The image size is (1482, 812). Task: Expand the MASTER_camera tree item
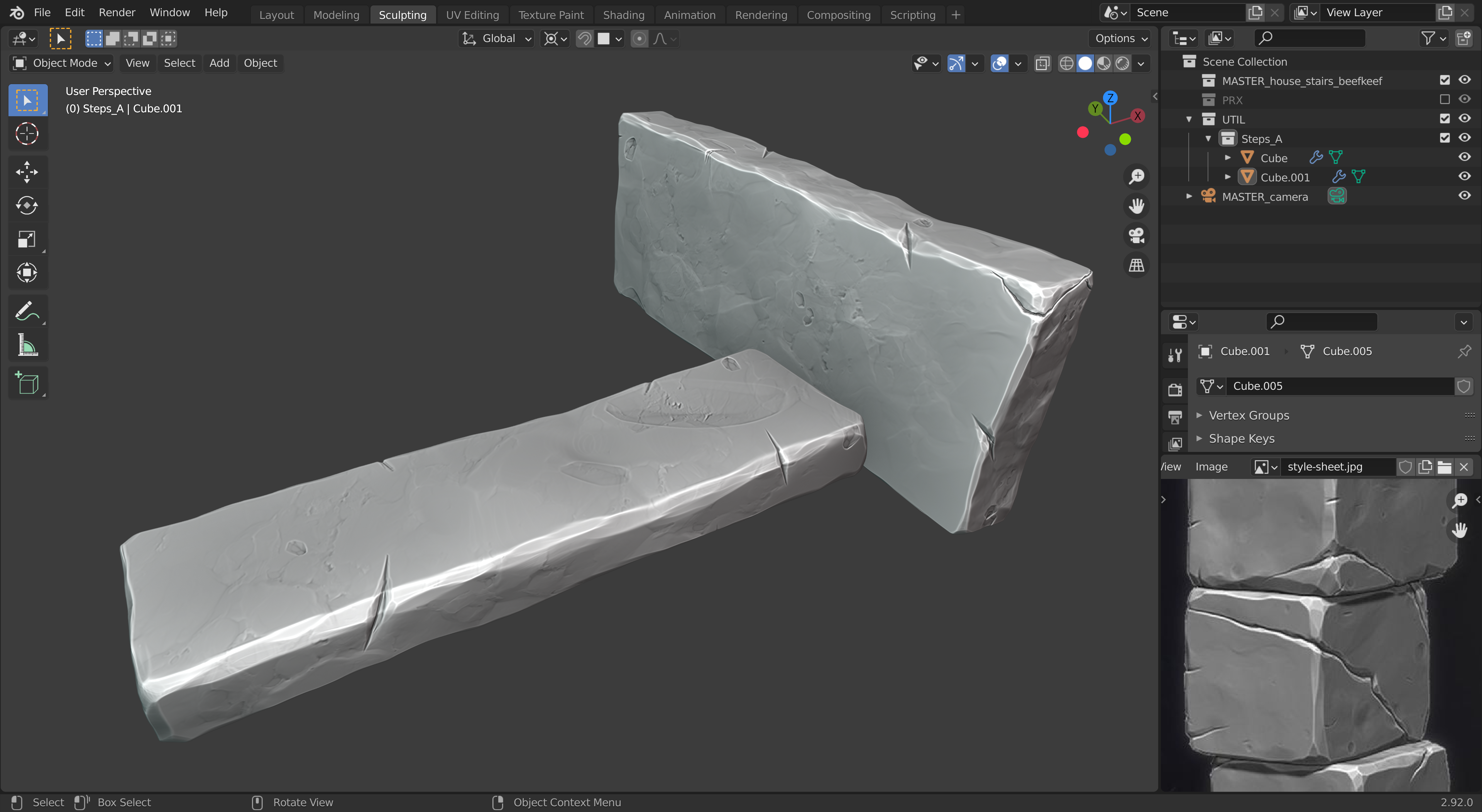point(1189,196)
